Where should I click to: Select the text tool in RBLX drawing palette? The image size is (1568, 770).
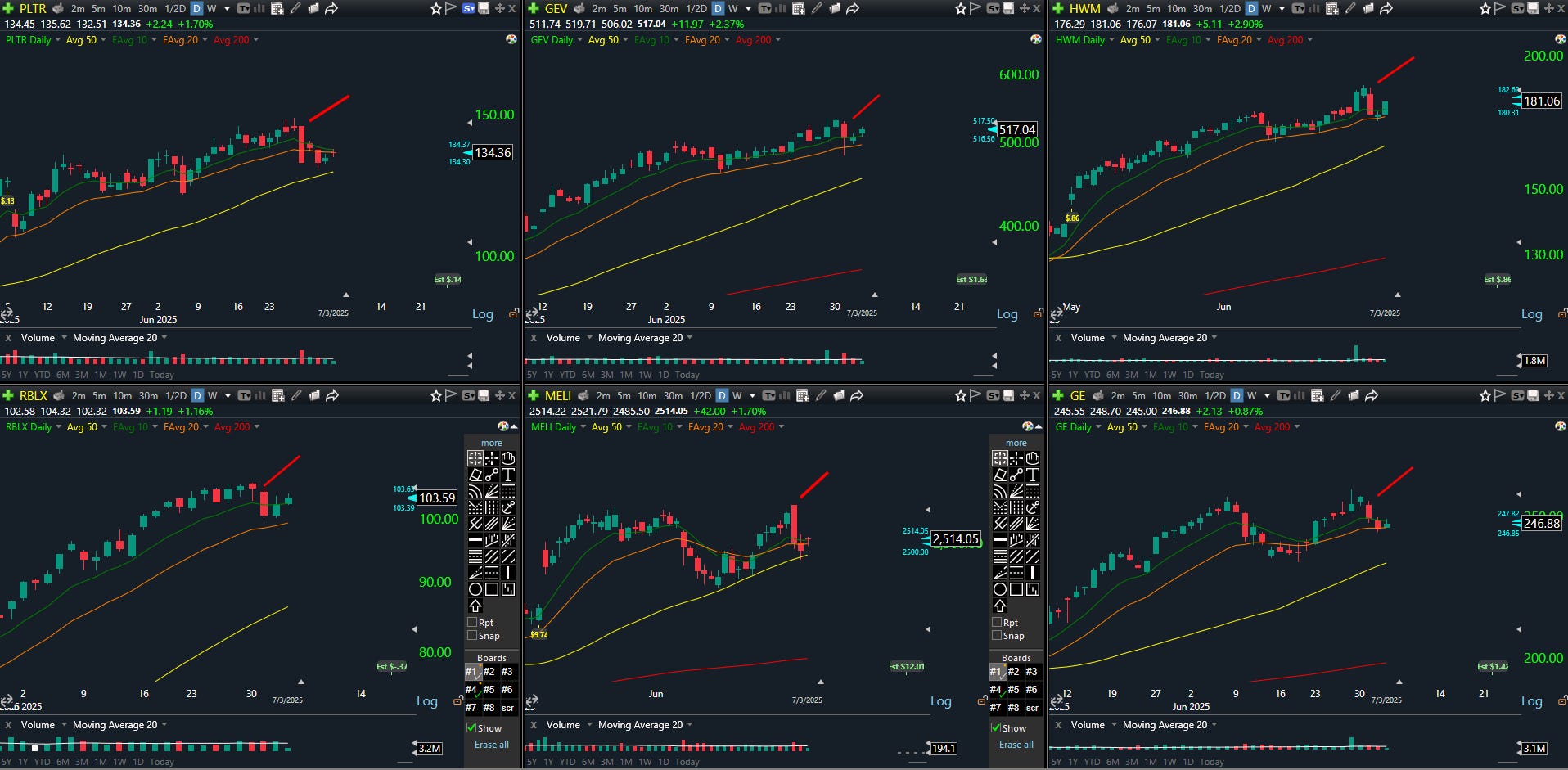pyautogui.click(x=508, y=475)
